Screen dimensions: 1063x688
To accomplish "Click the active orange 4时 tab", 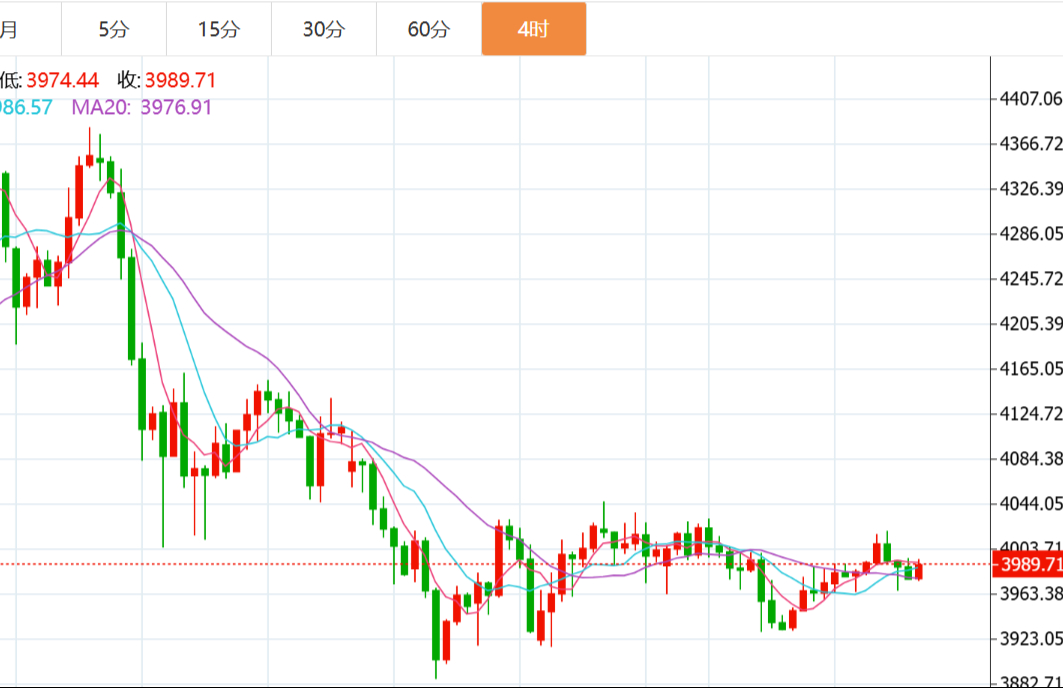I will tap(534, 29).
